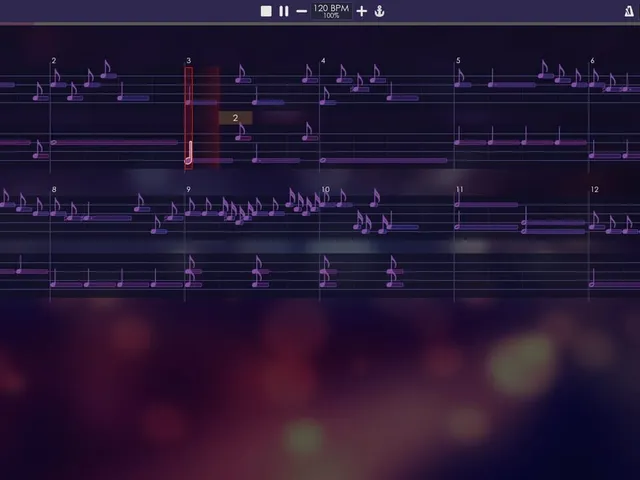Viewport: 640px width, 480px height.
Task: Select the top half note at measure 11
Action: point(487,204)
